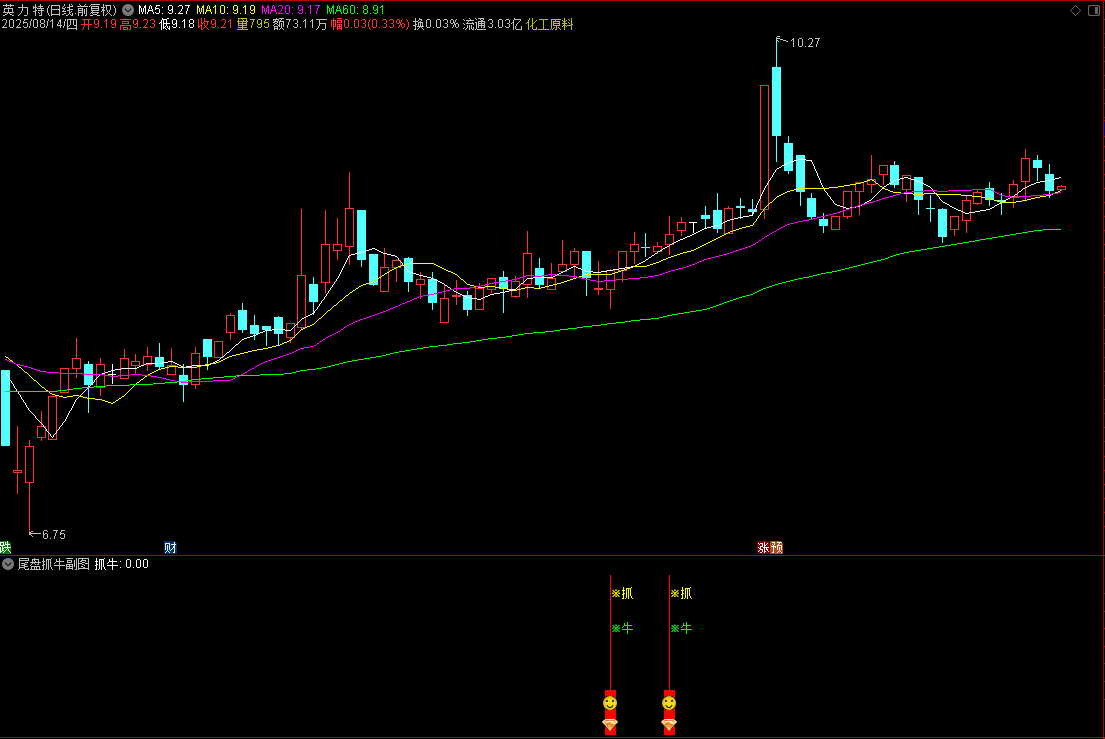The height and width of the screenshot is (739, 1105).
Task: Click the green 跌 marker
Action: 6,547
